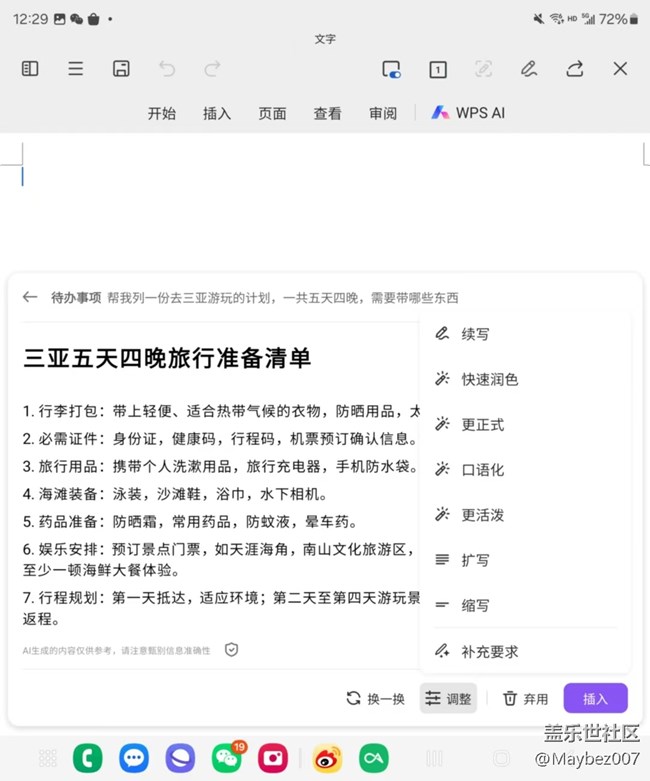Open the green Phone app in dock
Viewport: 650px width, 781px height.
88,758
